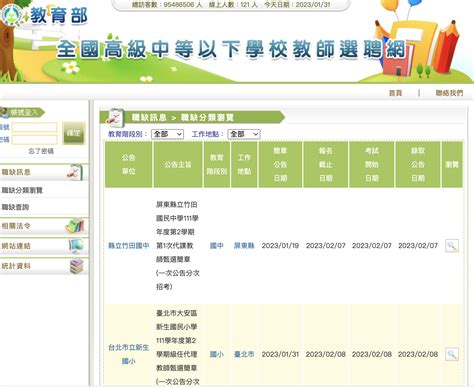Open the magnifier icon for 縣立竹田國中 row
The image size is (474, 387).
click(452, 246)
